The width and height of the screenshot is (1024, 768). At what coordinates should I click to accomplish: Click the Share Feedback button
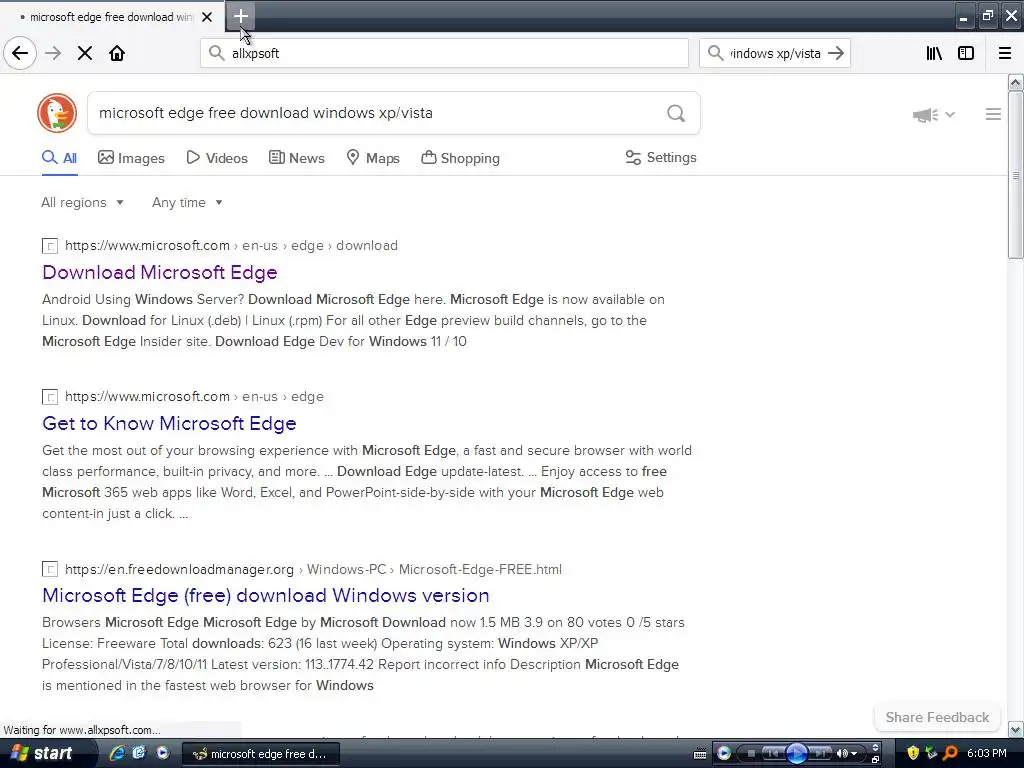pyautogui.click(x=937, y=717)
